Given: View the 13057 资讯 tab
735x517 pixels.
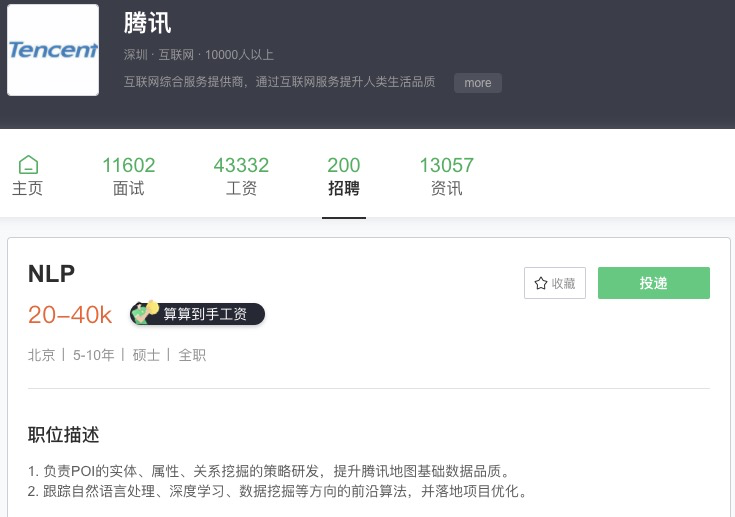Looking at the screenshot, I should point(446,176).
